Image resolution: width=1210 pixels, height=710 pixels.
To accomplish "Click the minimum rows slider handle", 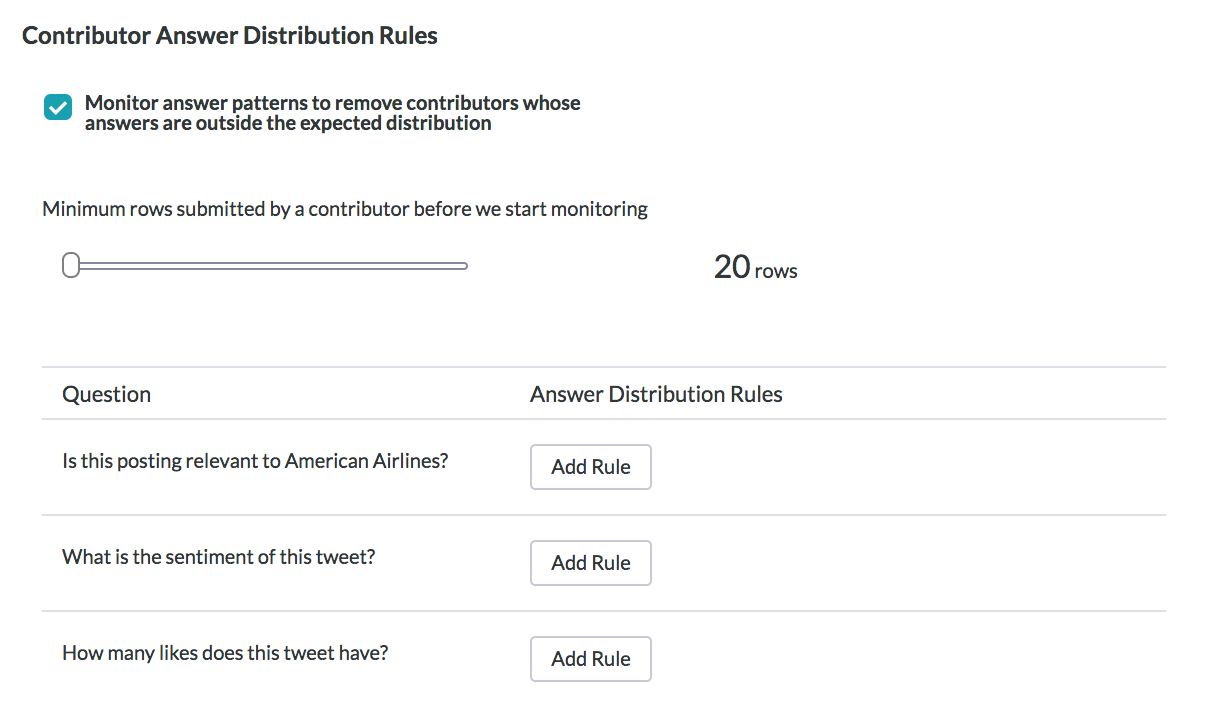I will [70, 265].
